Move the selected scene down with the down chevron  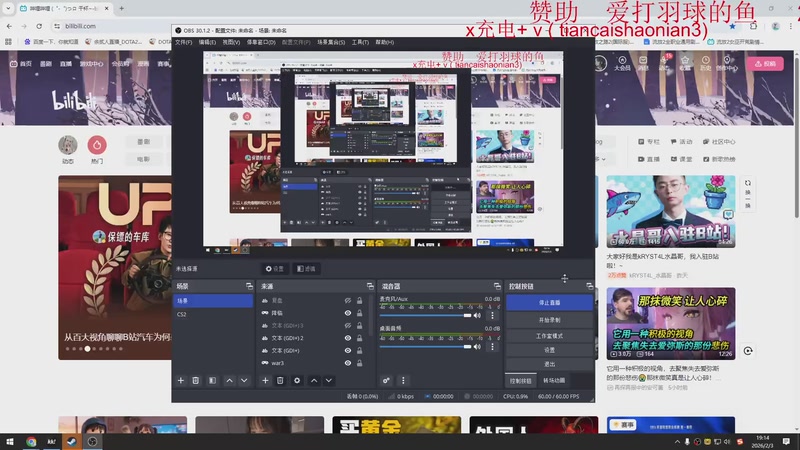pyautogui.click(x=244, y=381)
